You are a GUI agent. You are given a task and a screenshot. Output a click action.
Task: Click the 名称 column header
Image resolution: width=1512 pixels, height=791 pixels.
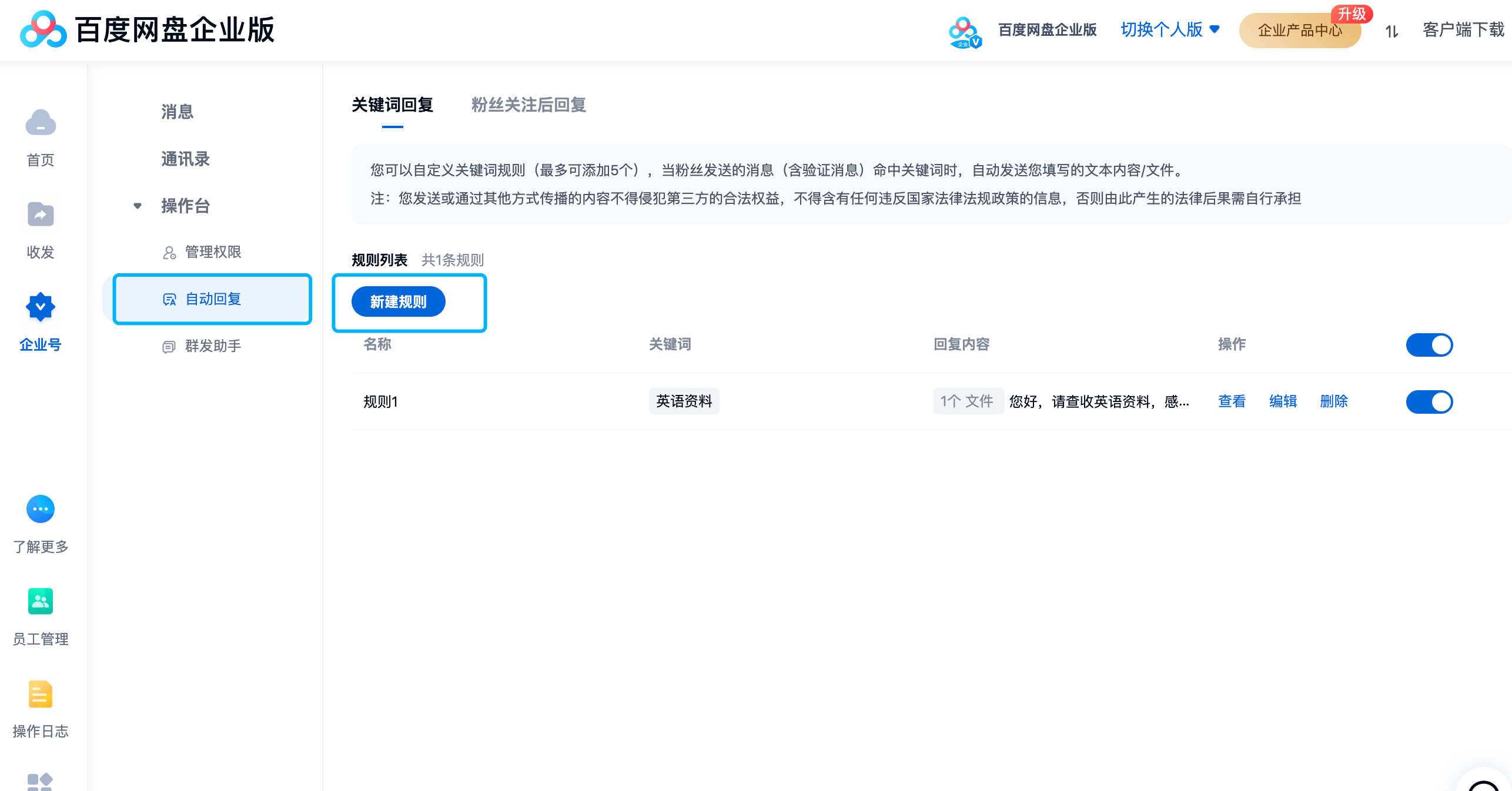377,344
